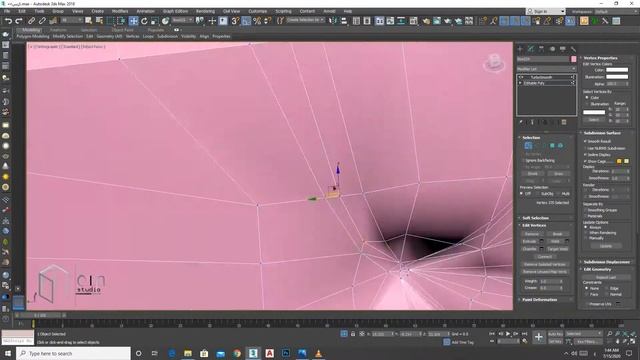Toggle the Percent Snap icon
Image resolution: width=640 pixels, height=360 pixels.
coord(257,21)
